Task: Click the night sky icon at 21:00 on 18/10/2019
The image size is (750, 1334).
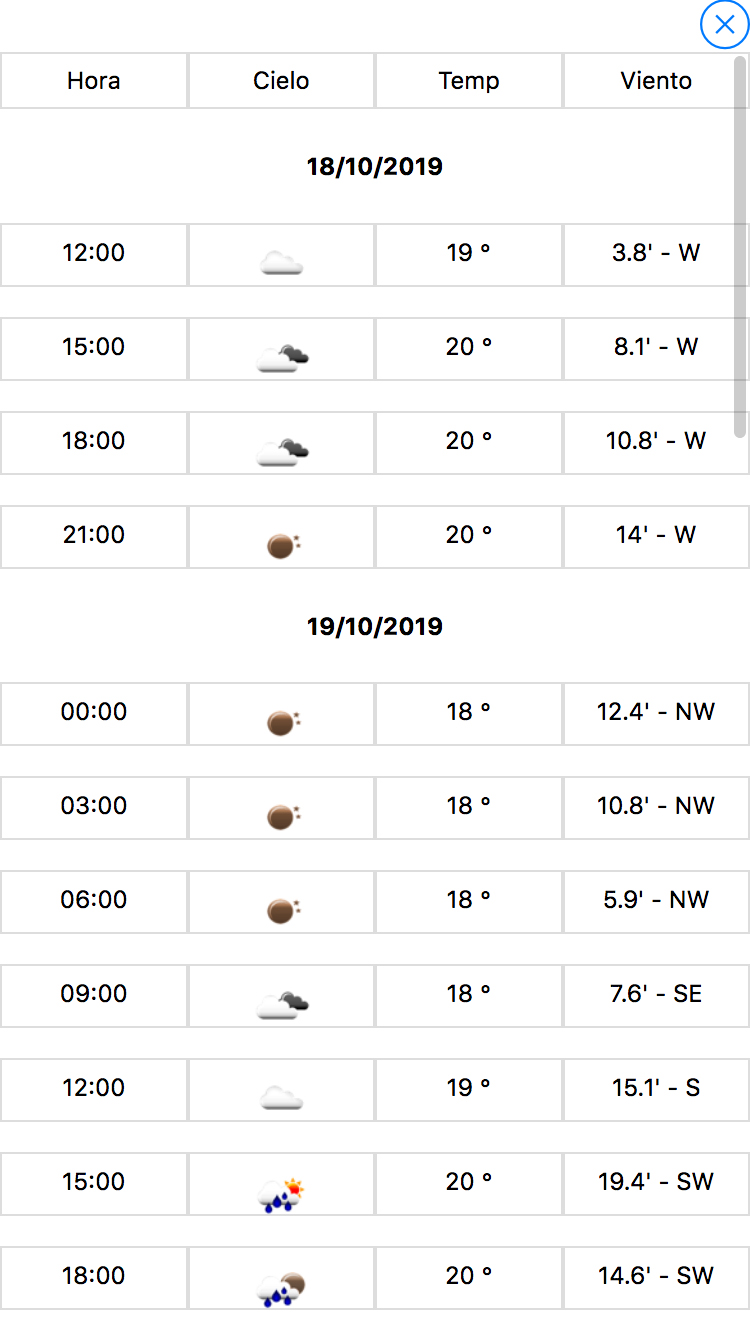Action: click(x=283, y=545)
